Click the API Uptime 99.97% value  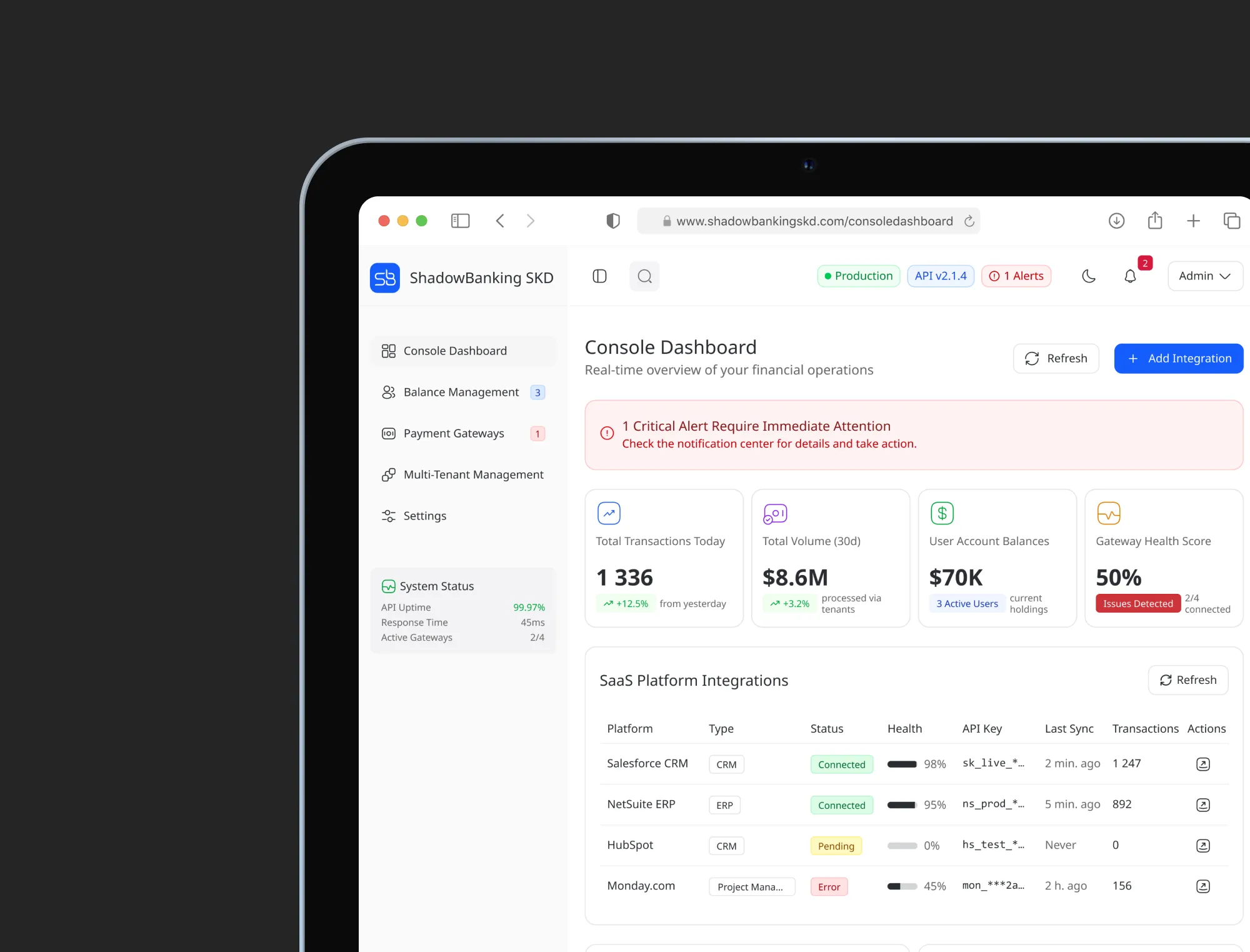(529, 607)
